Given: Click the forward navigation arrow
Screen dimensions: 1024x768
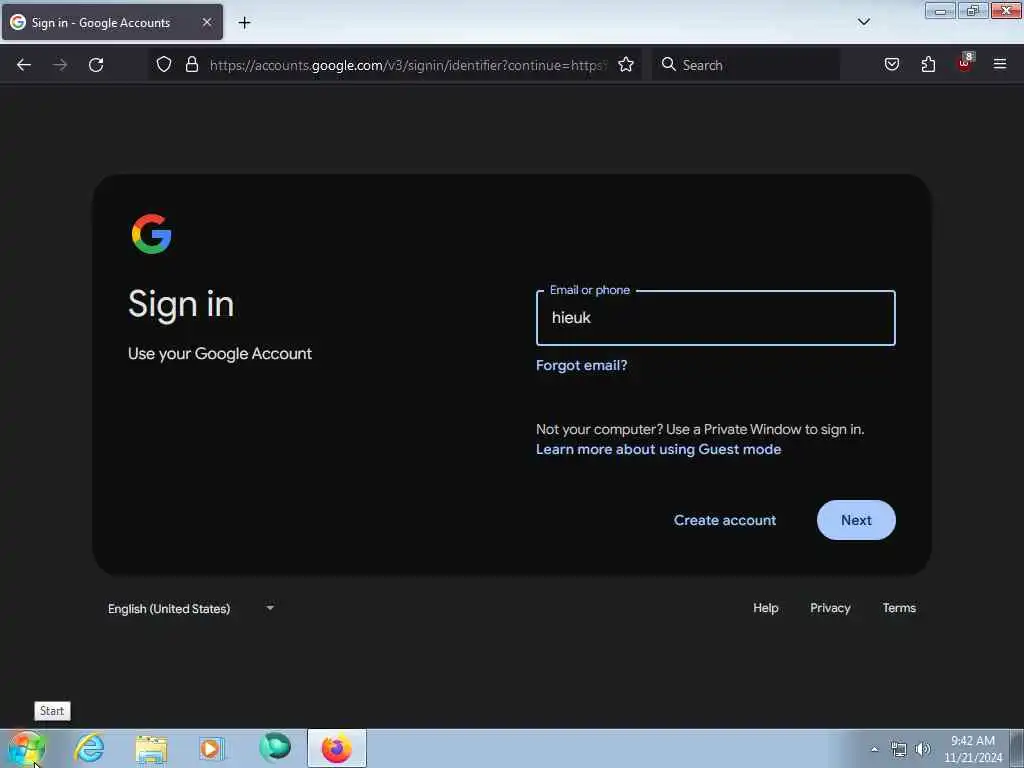Looking at the screenshot, I should (59, 65).
